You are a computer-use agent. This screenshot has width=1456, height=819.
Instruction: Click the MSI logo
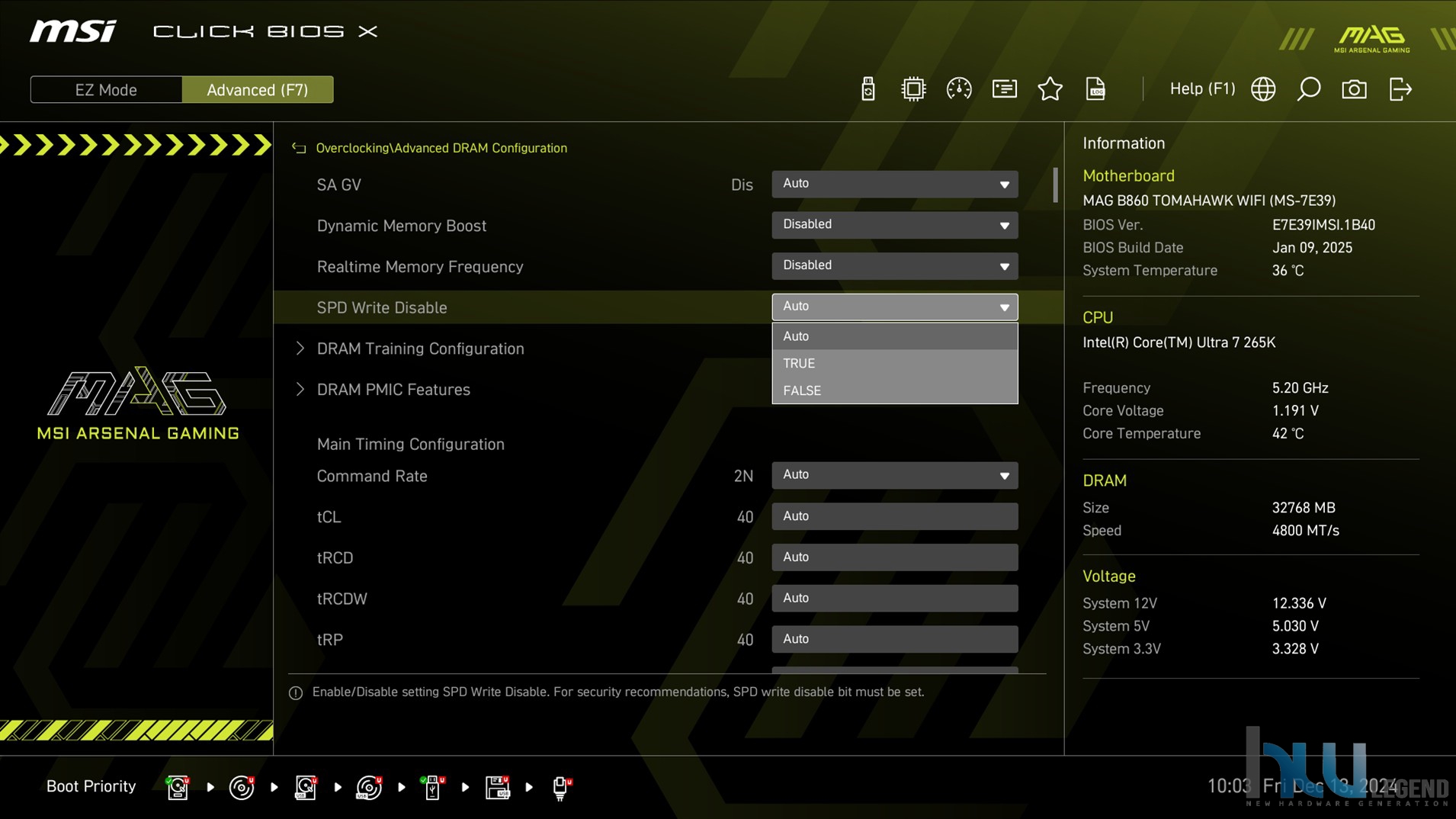click(73, 31)
